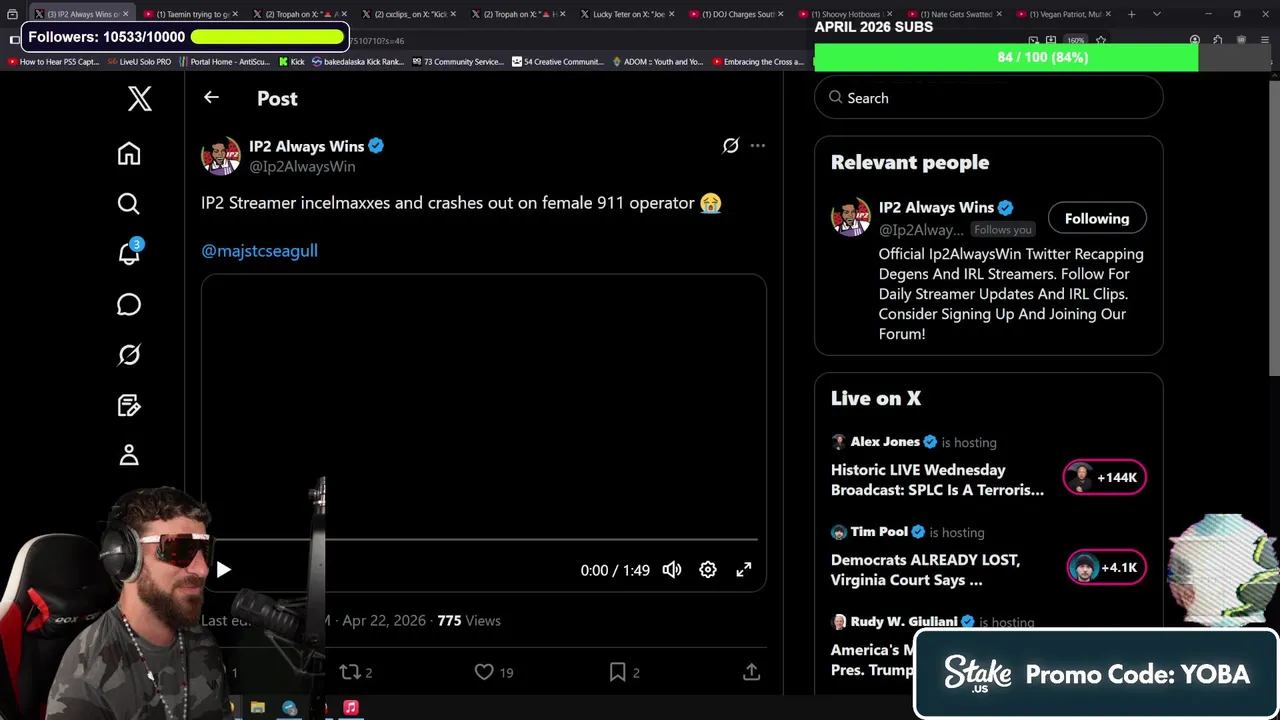Switch to Lucky Teter on X tab

627,14
